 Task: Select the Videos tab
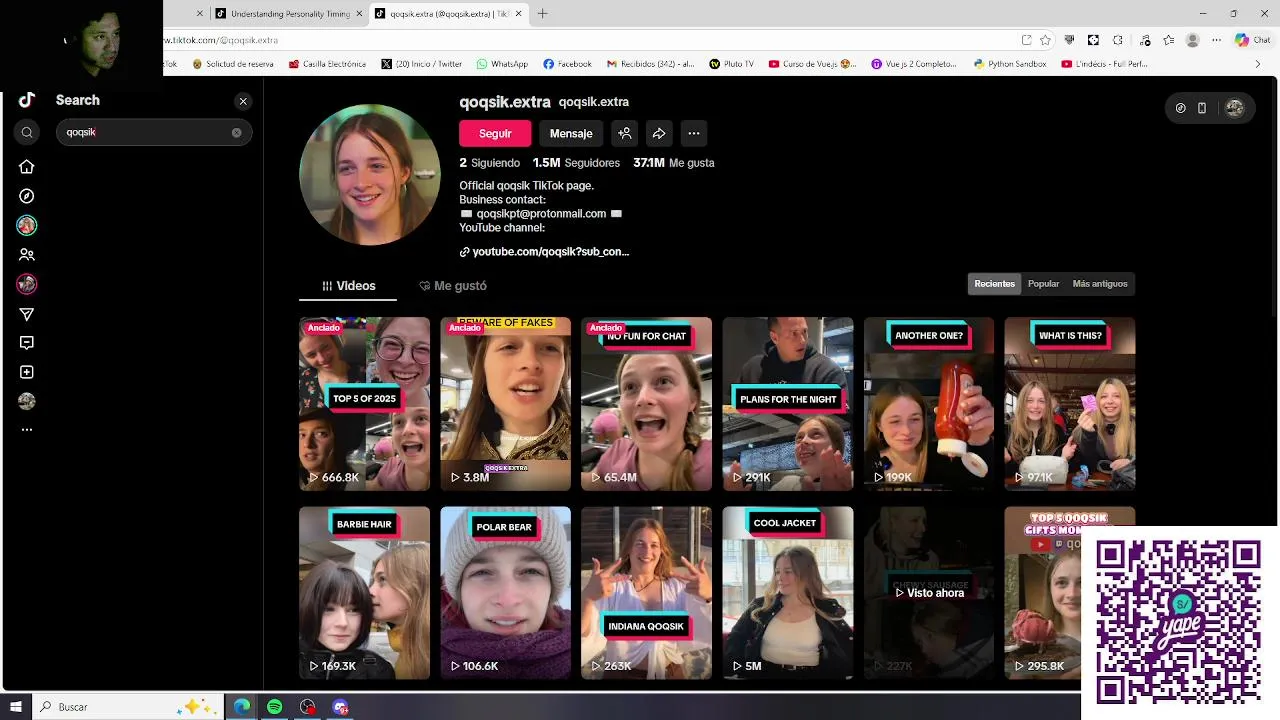[x=348, y=286]
